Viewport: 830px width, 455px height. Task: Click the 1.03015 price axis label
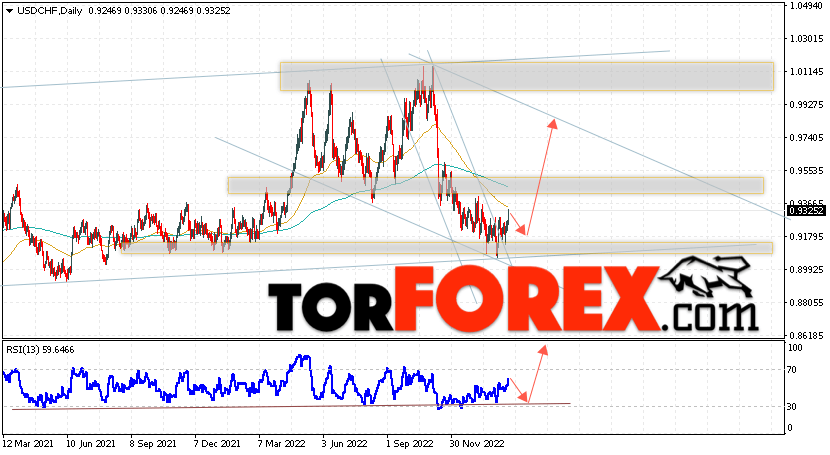point(807,39)
